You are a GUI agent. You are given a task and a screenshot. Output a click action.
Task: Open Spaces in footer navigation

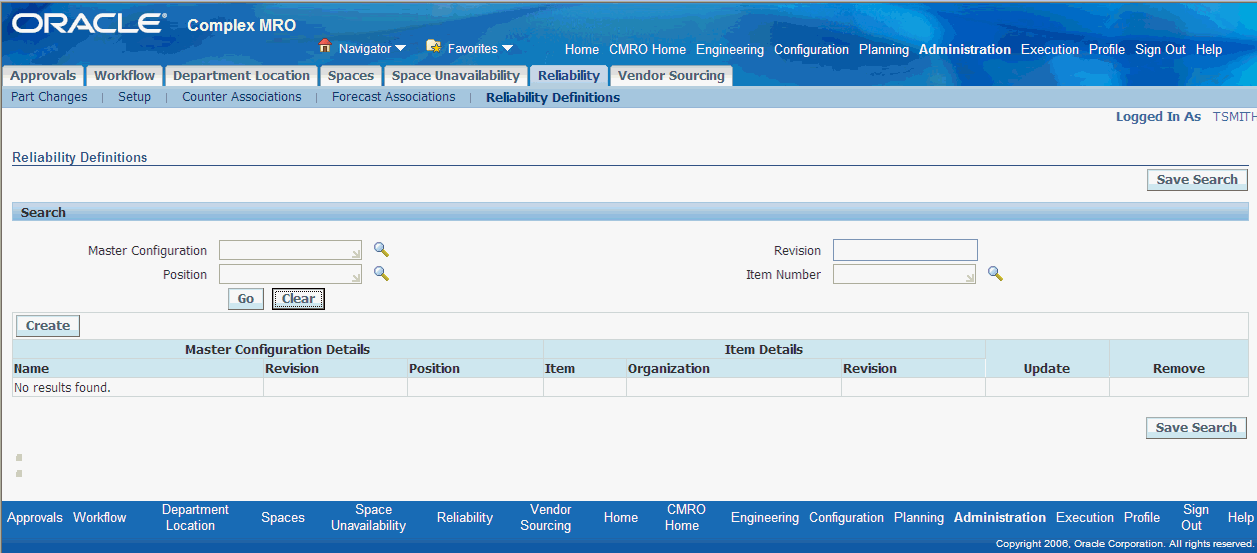[x=283, y=518]
